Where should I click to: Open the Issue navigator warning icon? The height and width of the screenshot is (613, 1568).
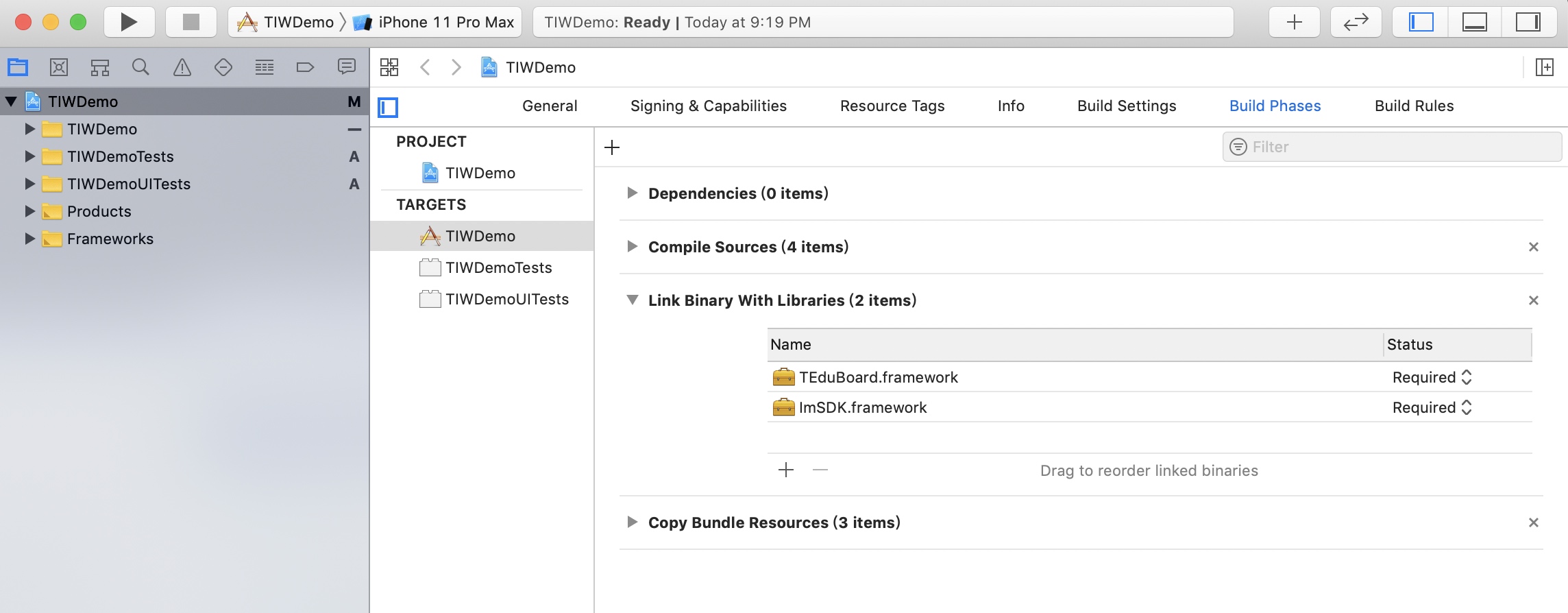click(x=182, y=67)
